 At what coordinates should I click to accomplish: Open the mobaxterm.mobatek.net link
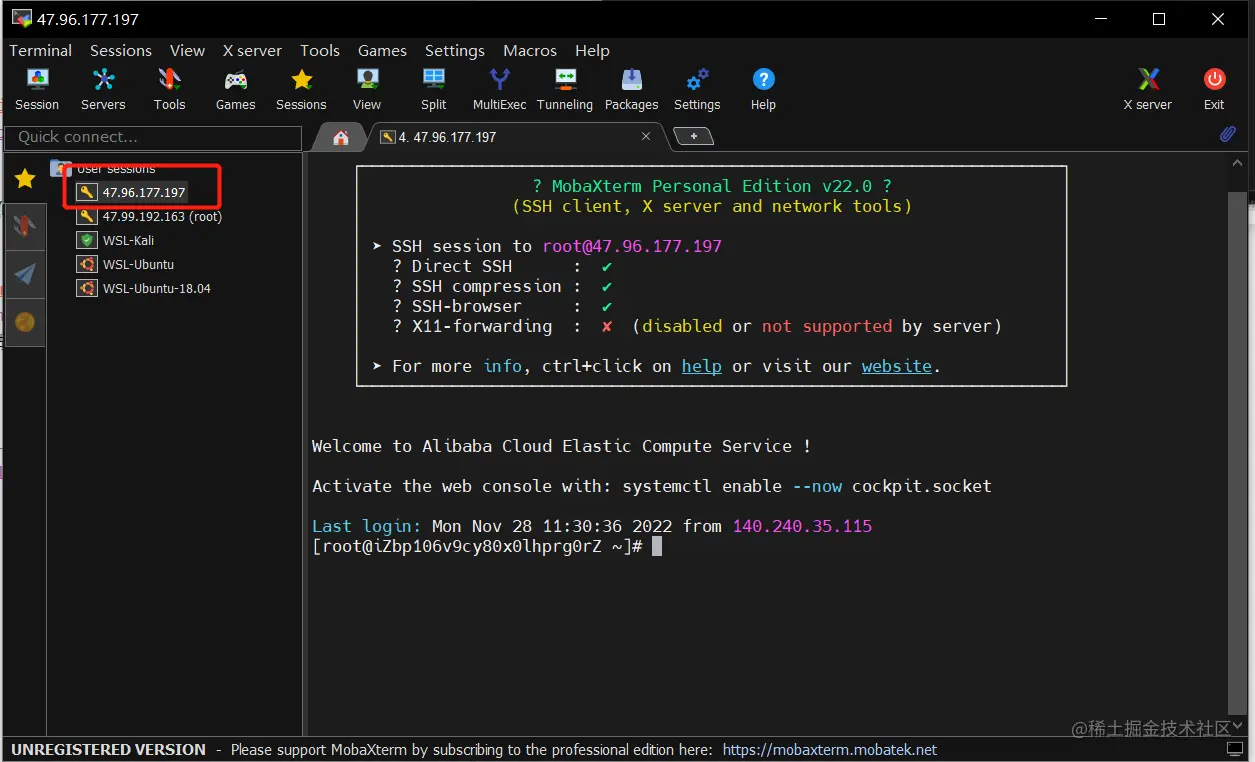tap(830, 749)
